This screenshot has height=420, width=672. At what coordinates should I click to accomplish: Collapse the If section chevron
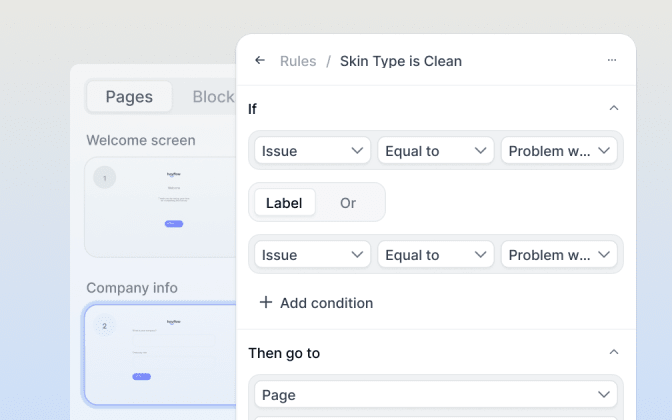tap(614, 108)
